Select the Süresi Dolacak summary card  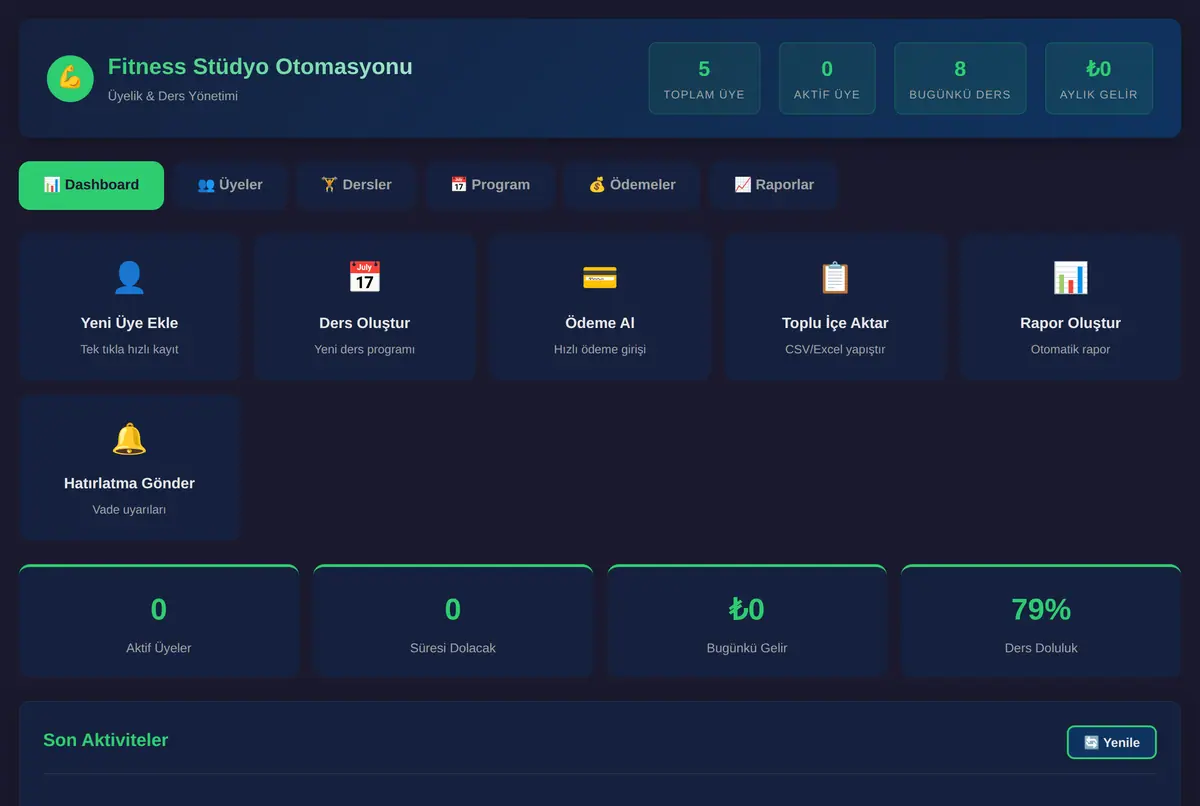pos(453,621)
